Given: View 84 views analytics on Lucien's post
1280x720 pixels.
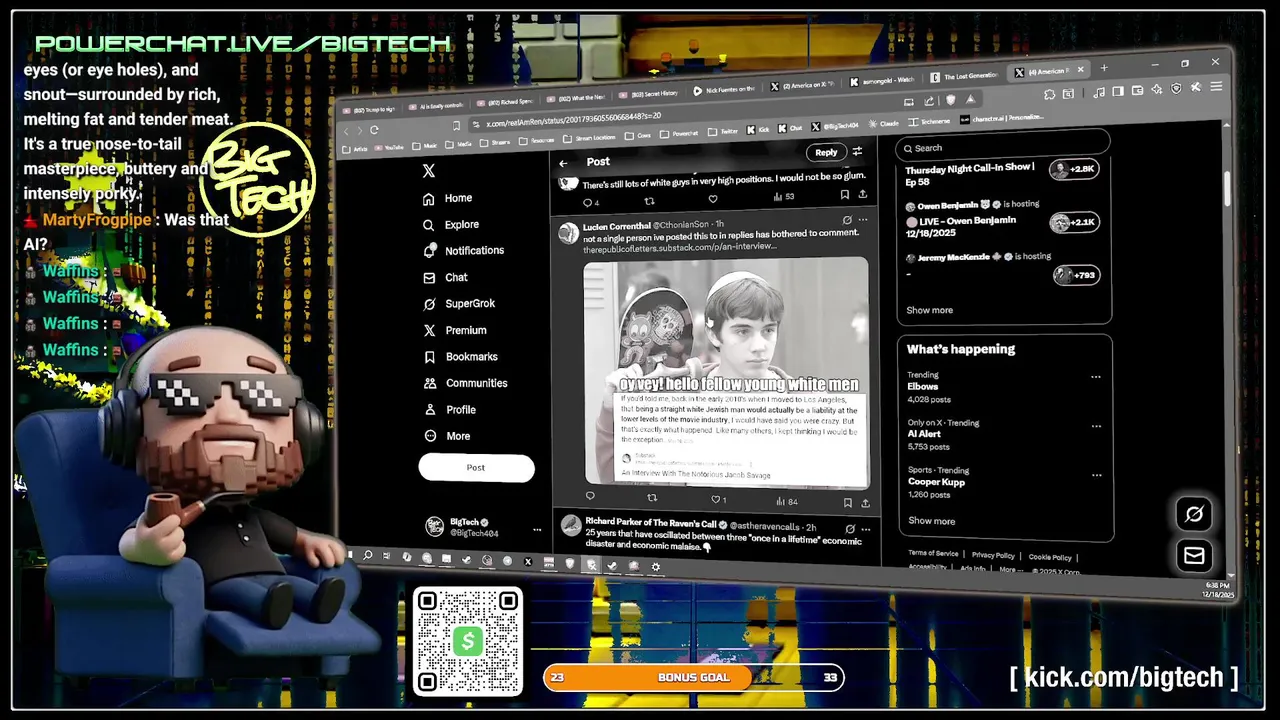Looking at the screenshot, I should (x=786, y=502).
